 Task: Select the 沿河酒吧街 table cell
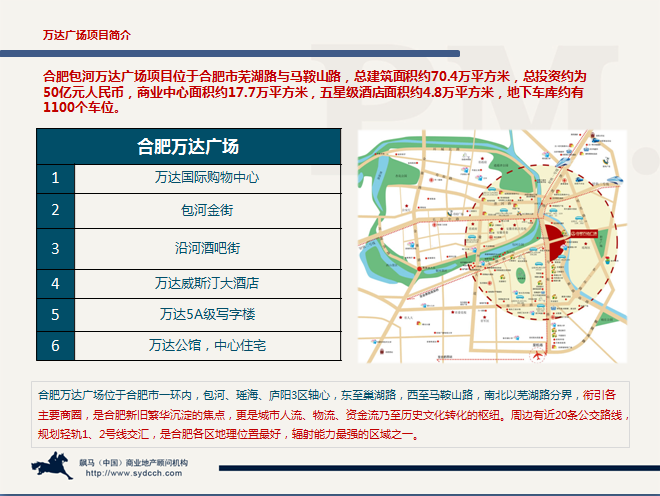[207, 247]
